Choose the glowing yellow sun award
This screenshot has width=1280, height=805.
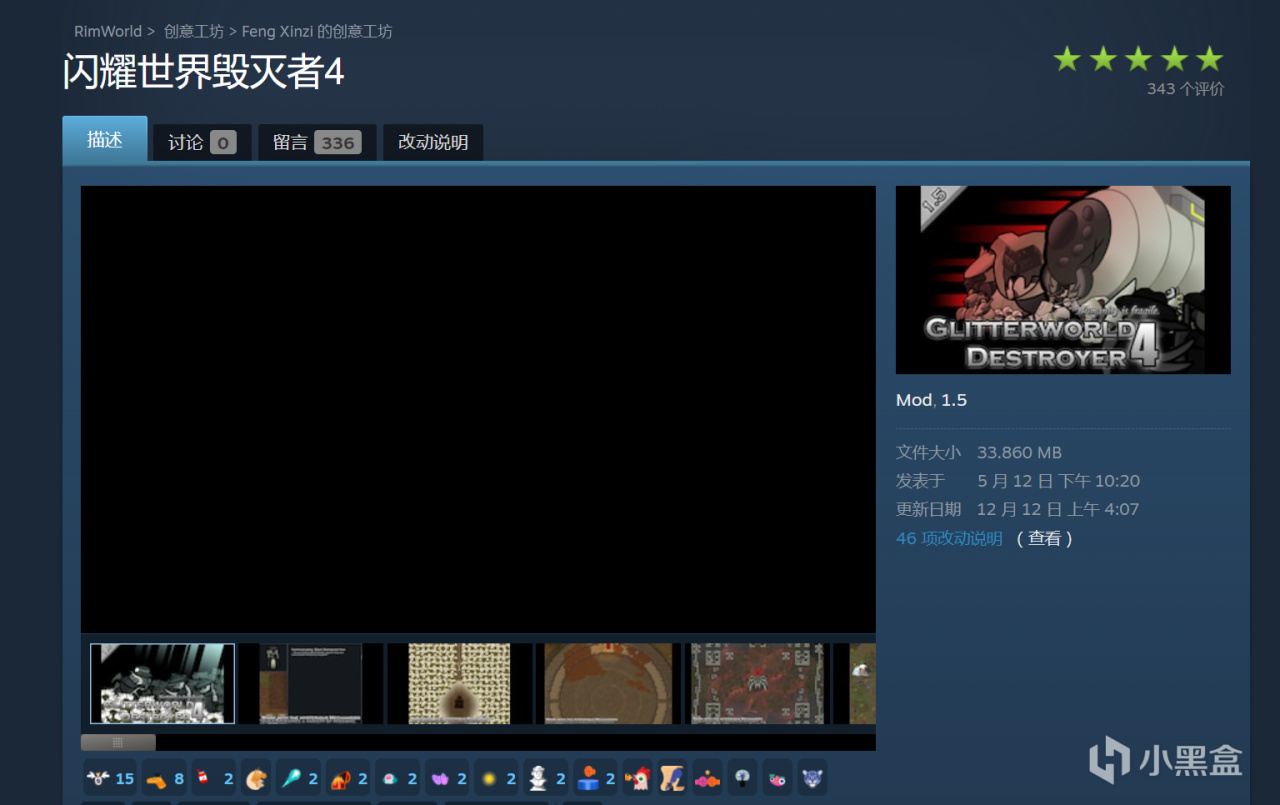496,778
